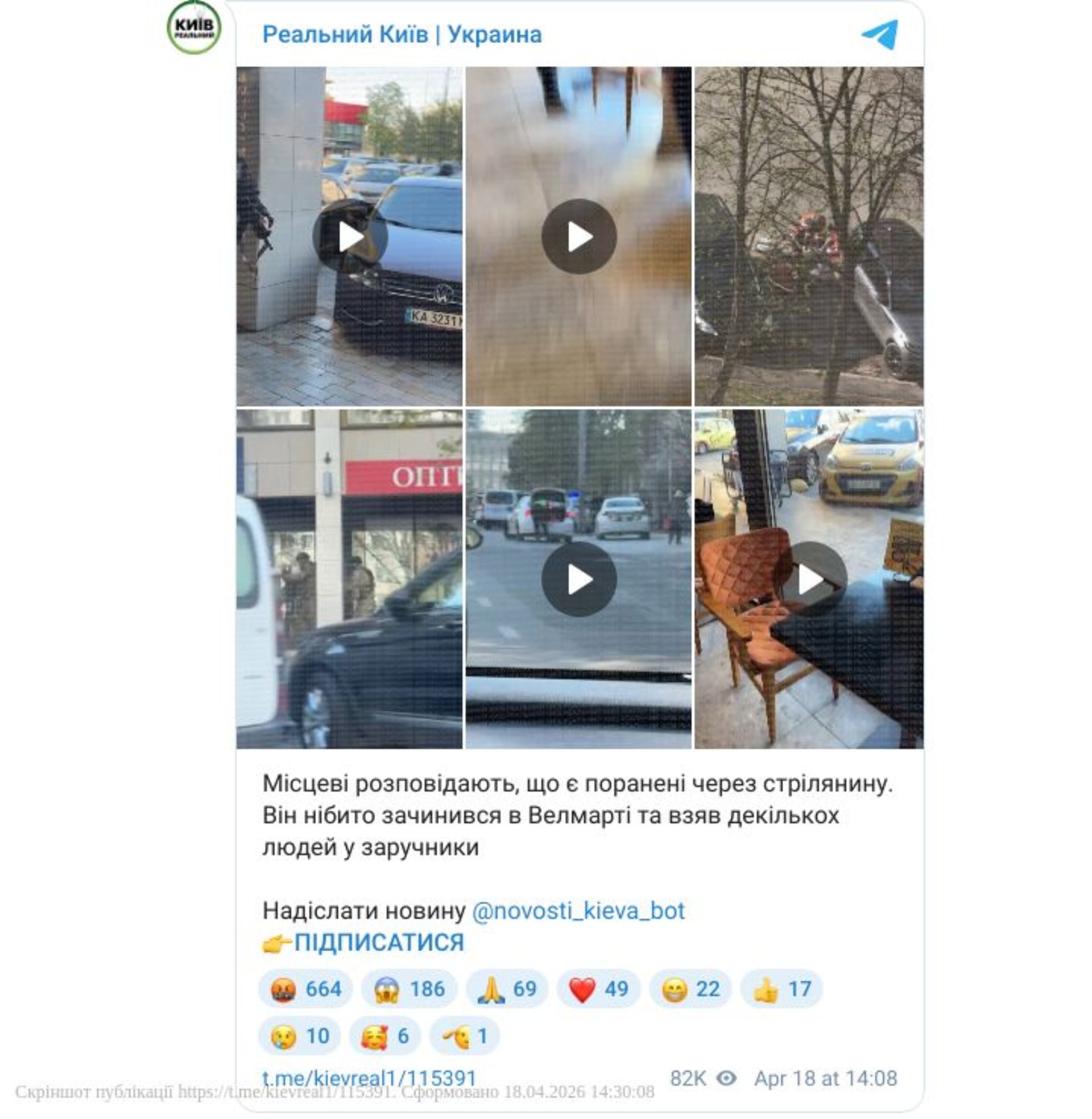Open the Реальний Київ | Украина channel title
The image size is (1092, 1119).
pyautogui.click(x=402, y=34)
